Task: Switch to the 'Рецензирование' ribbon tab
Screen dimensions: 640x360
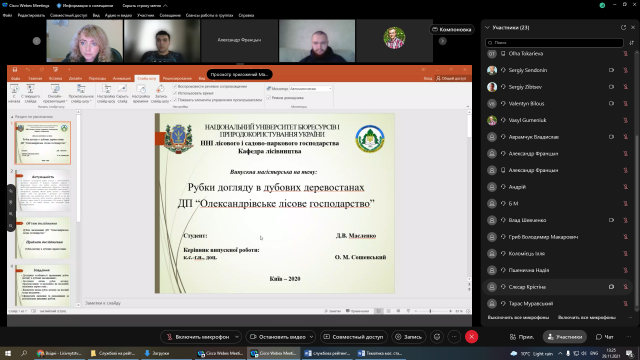Action: (177, 78)
